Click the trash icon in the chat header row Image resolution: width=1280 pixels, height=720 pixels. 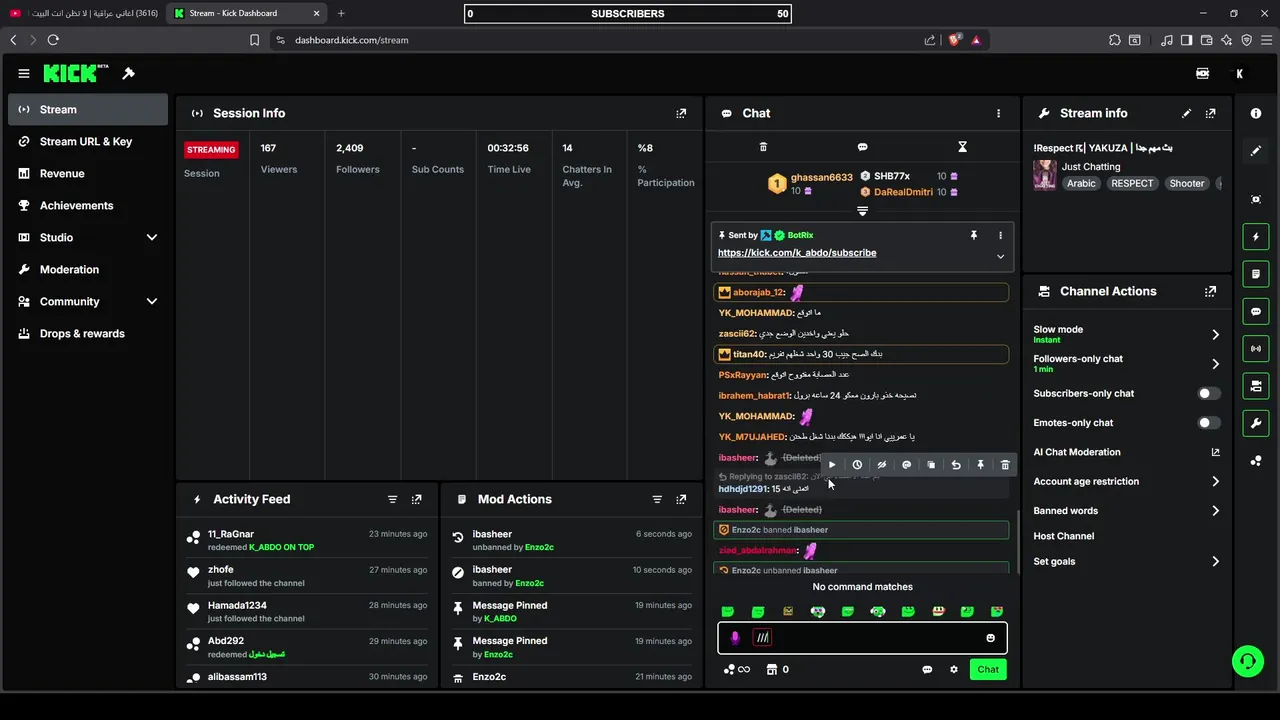point(763,147)
